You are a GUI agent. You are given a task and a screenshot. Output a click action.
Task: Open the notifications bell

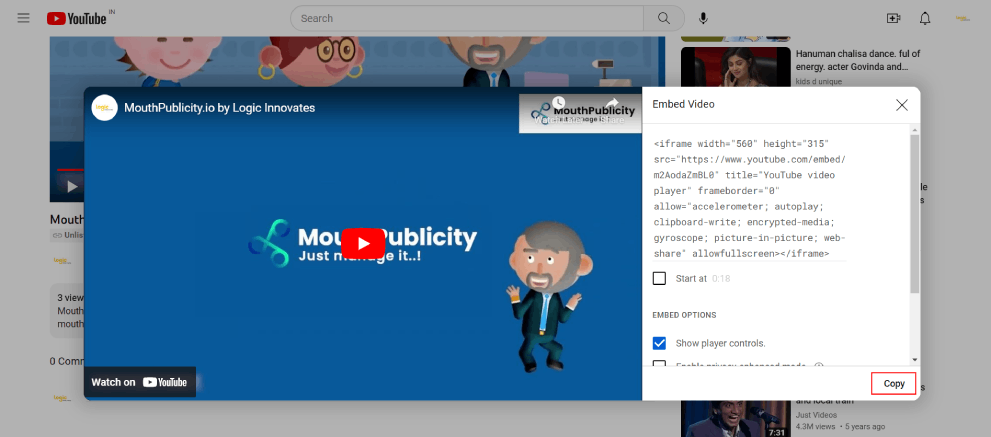(x=925, y=18)
